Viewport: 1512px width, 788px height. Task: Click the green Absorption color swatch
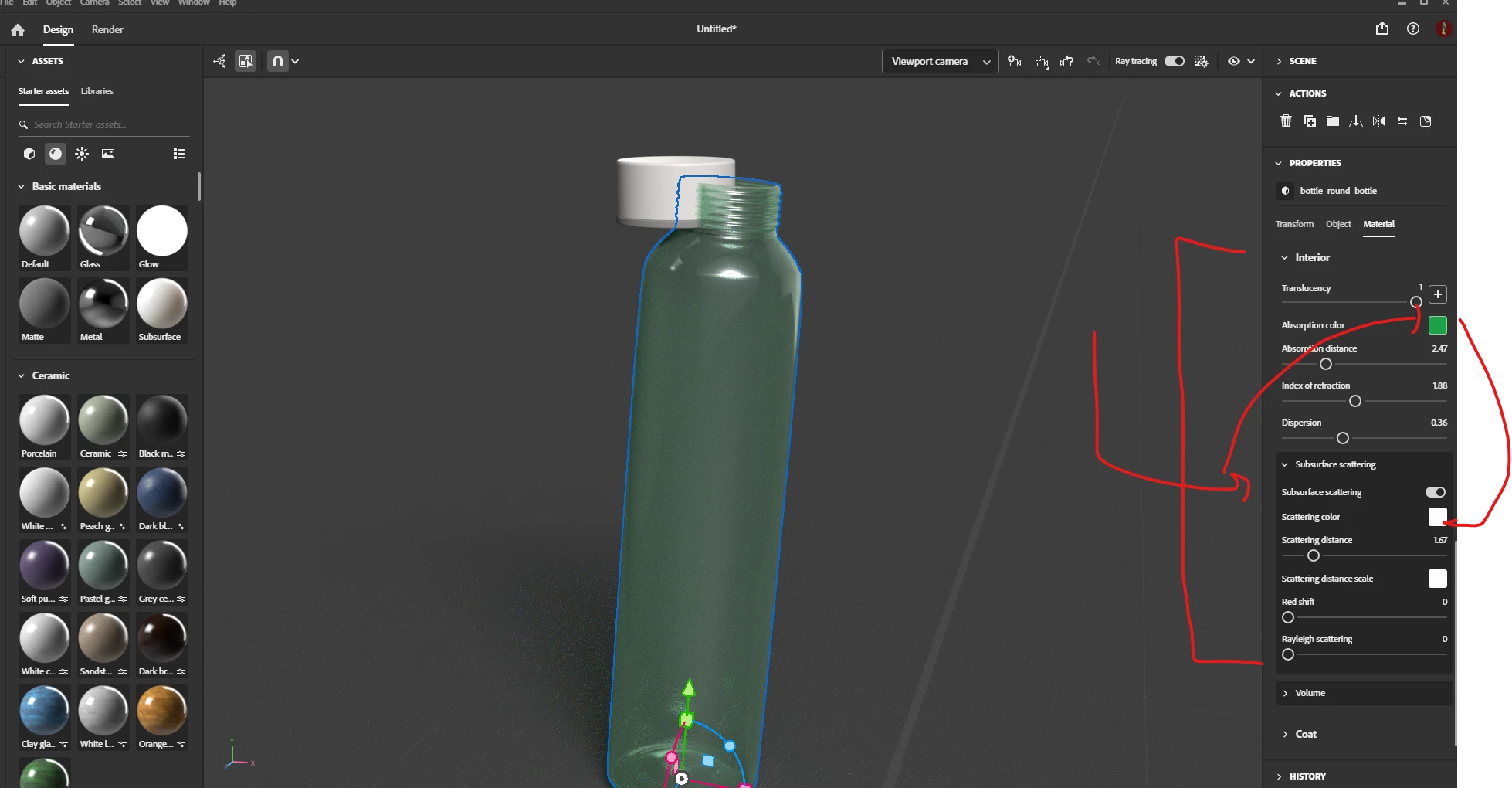[1438, 325]
